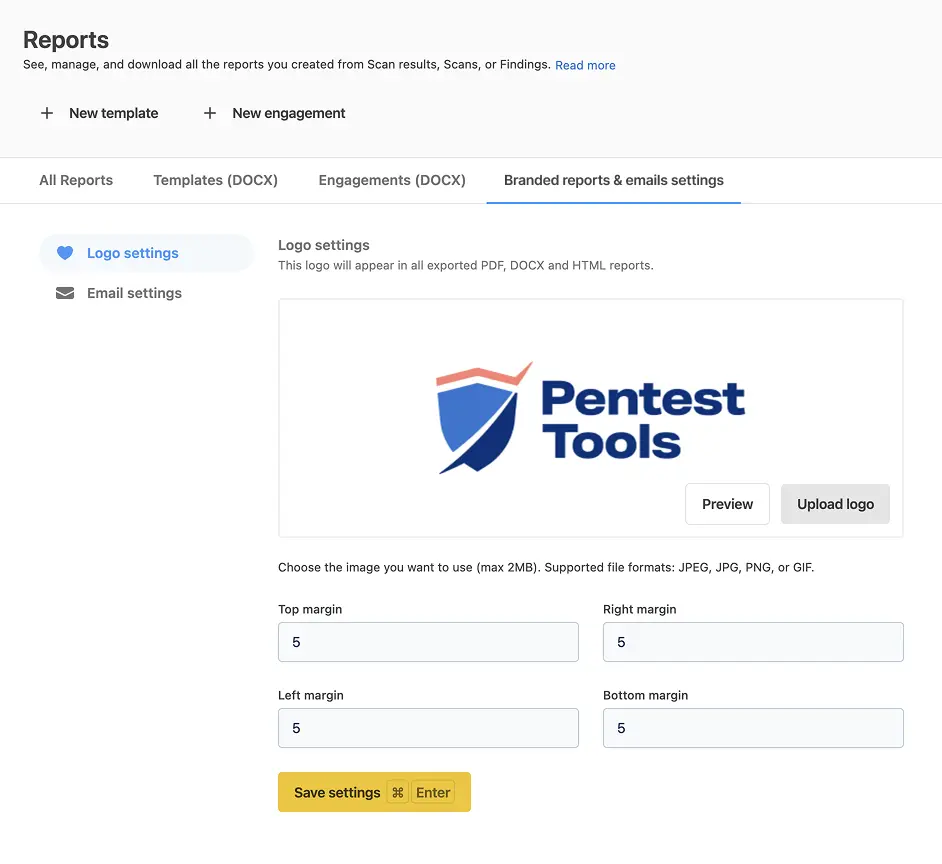942x864 pixels.
Task: Open Email settings text in the sidebar
Action: click(x=134, y=293)
